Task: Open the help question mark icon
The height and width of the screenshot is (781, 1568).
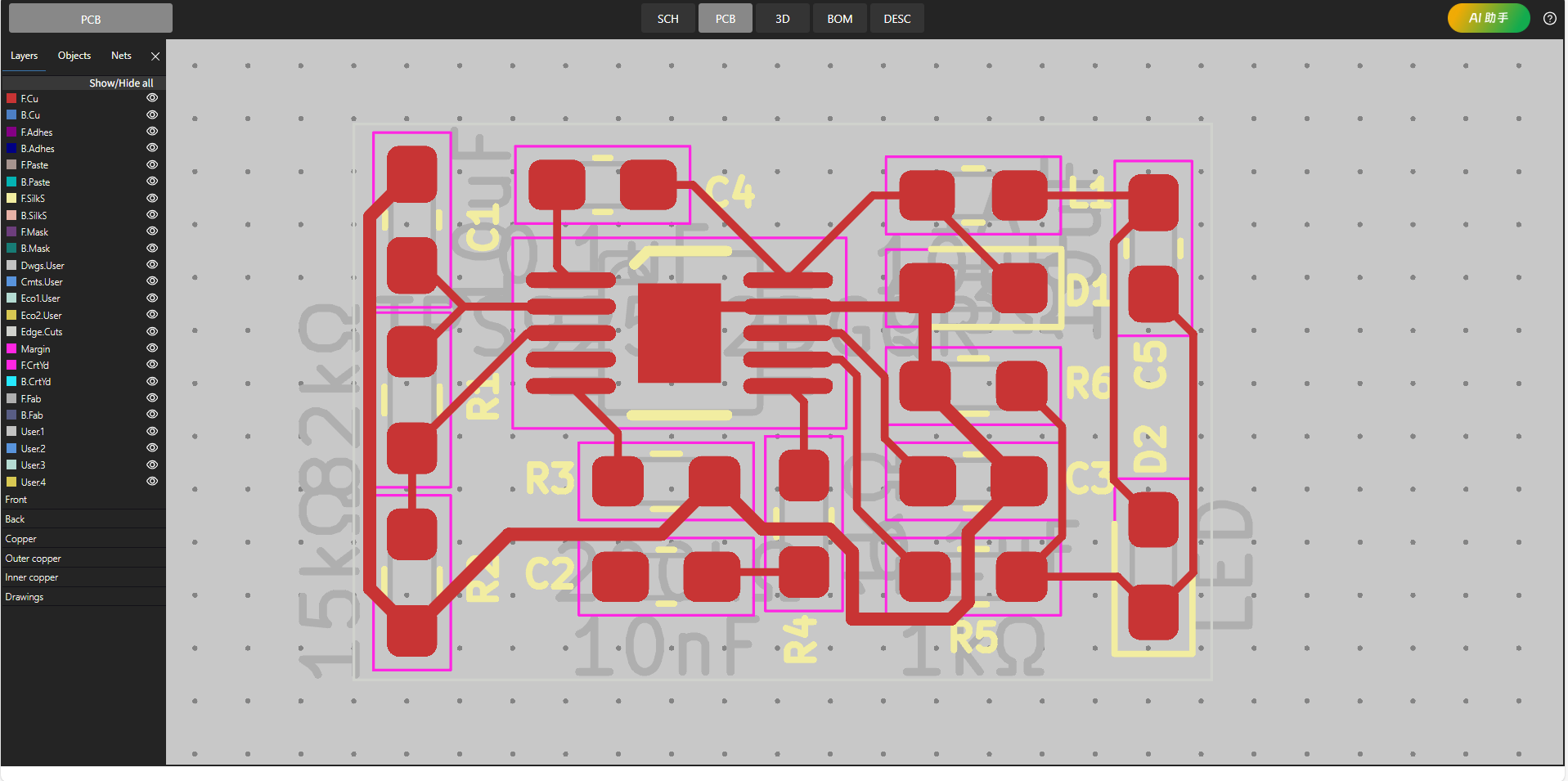Action: pos(1549,19)
